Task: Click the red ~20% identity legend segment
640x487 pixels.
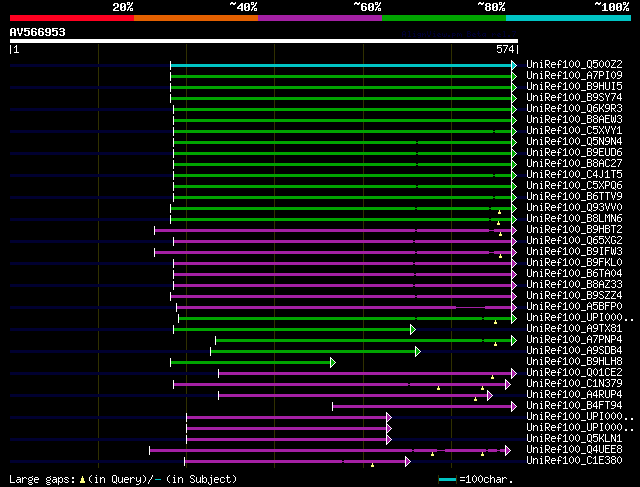Action: [x=72, y=18]
